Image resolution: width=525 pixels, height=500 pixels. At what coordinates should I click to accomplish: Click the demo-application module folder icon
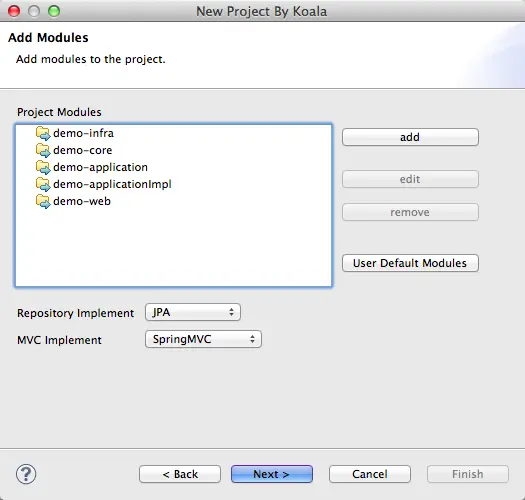pos(43,167)
